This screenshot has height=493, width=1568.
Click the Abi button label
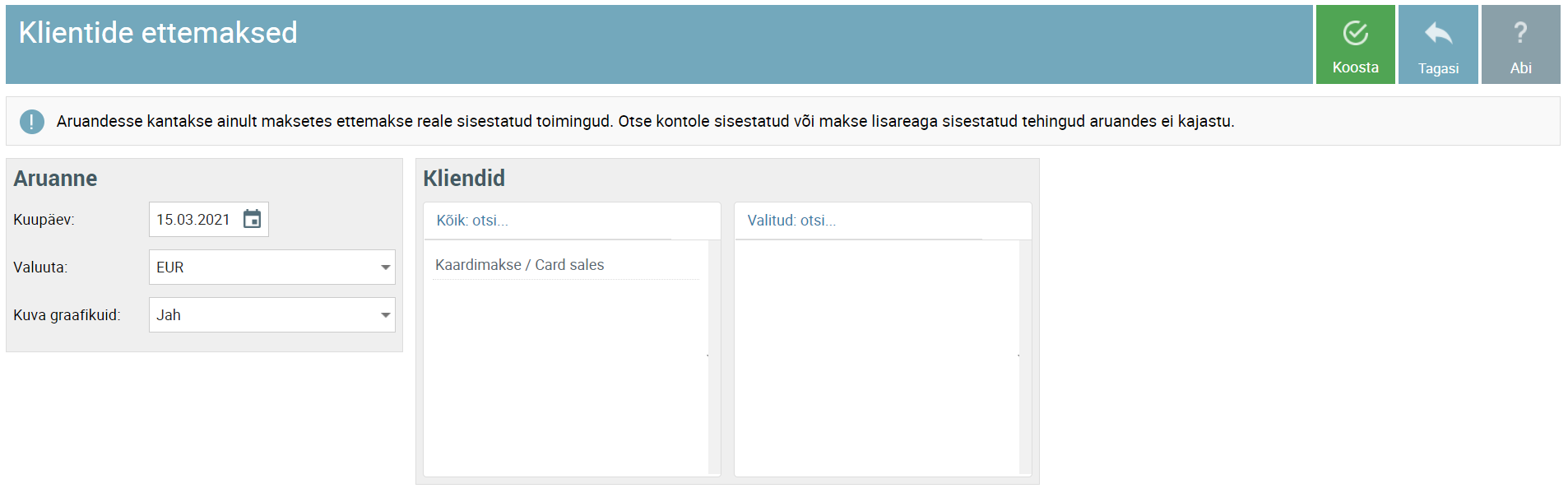point(1520,68)
